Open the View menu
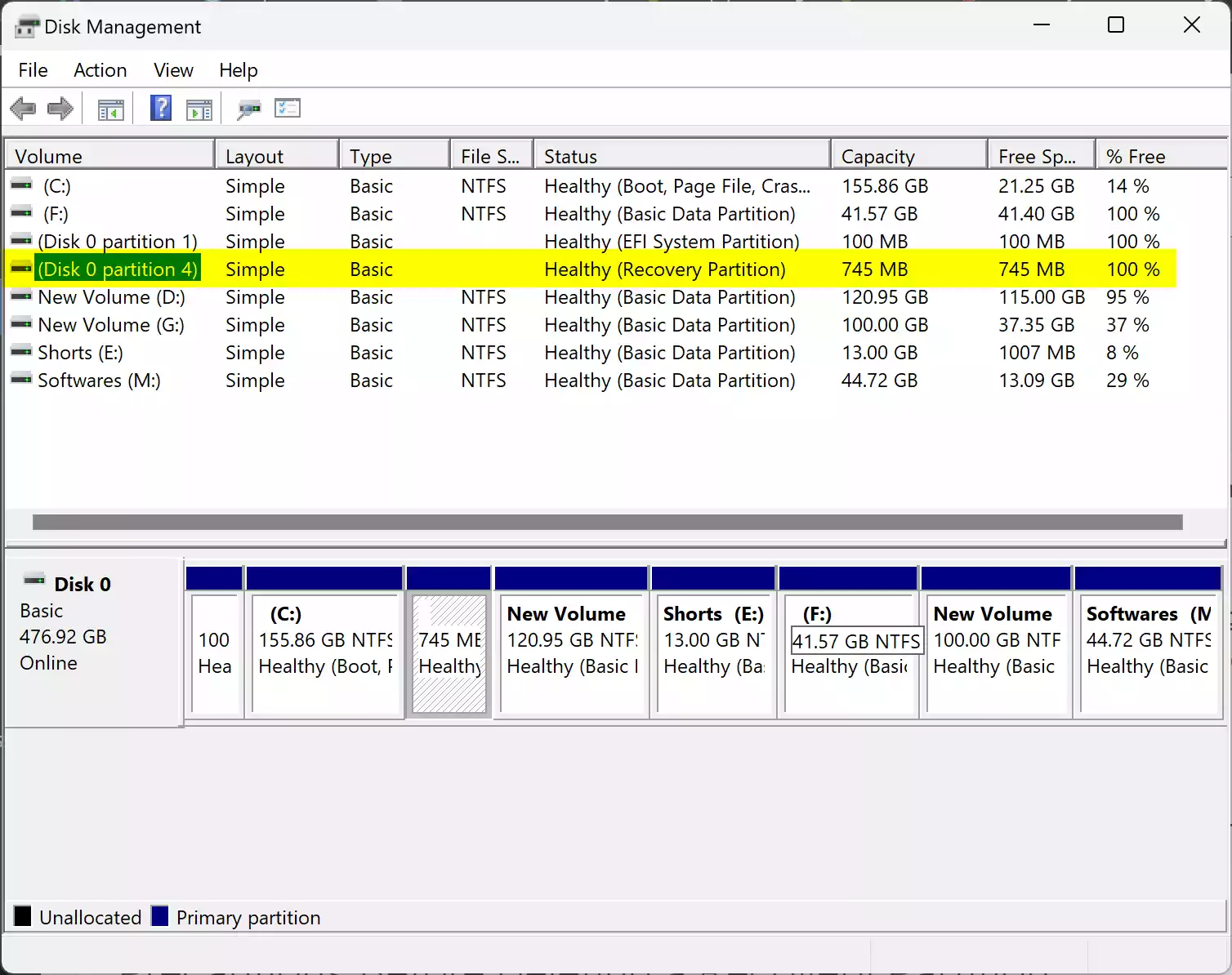The width and height of the screenshot is (1232, 975). pyautogui.click(x=172, y=70)
